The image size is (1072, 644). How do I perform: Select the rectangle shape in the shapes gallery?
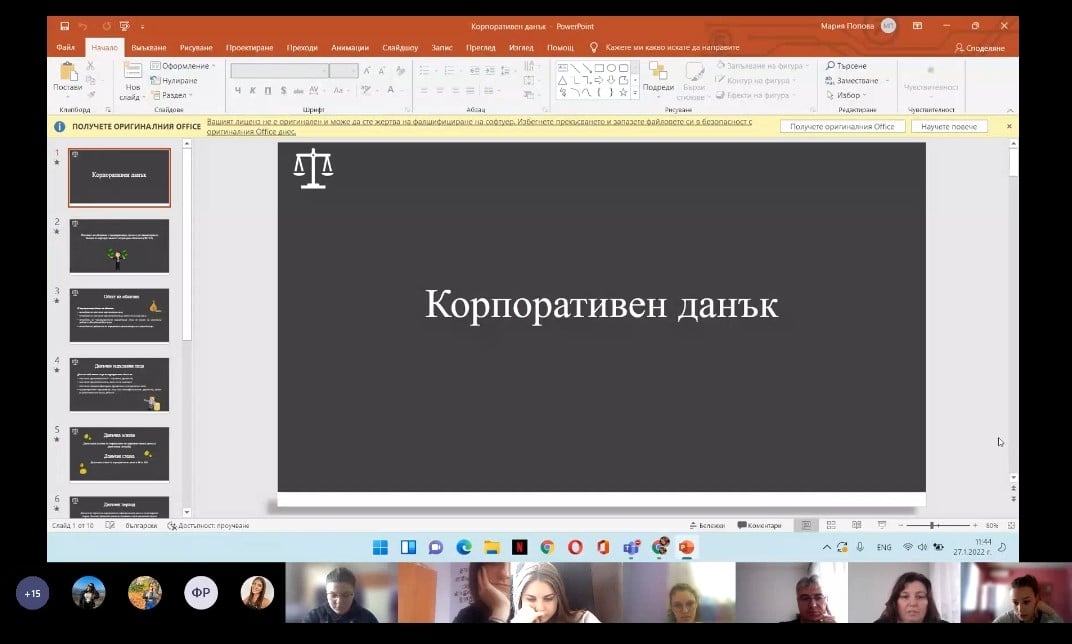click(599, 68)
